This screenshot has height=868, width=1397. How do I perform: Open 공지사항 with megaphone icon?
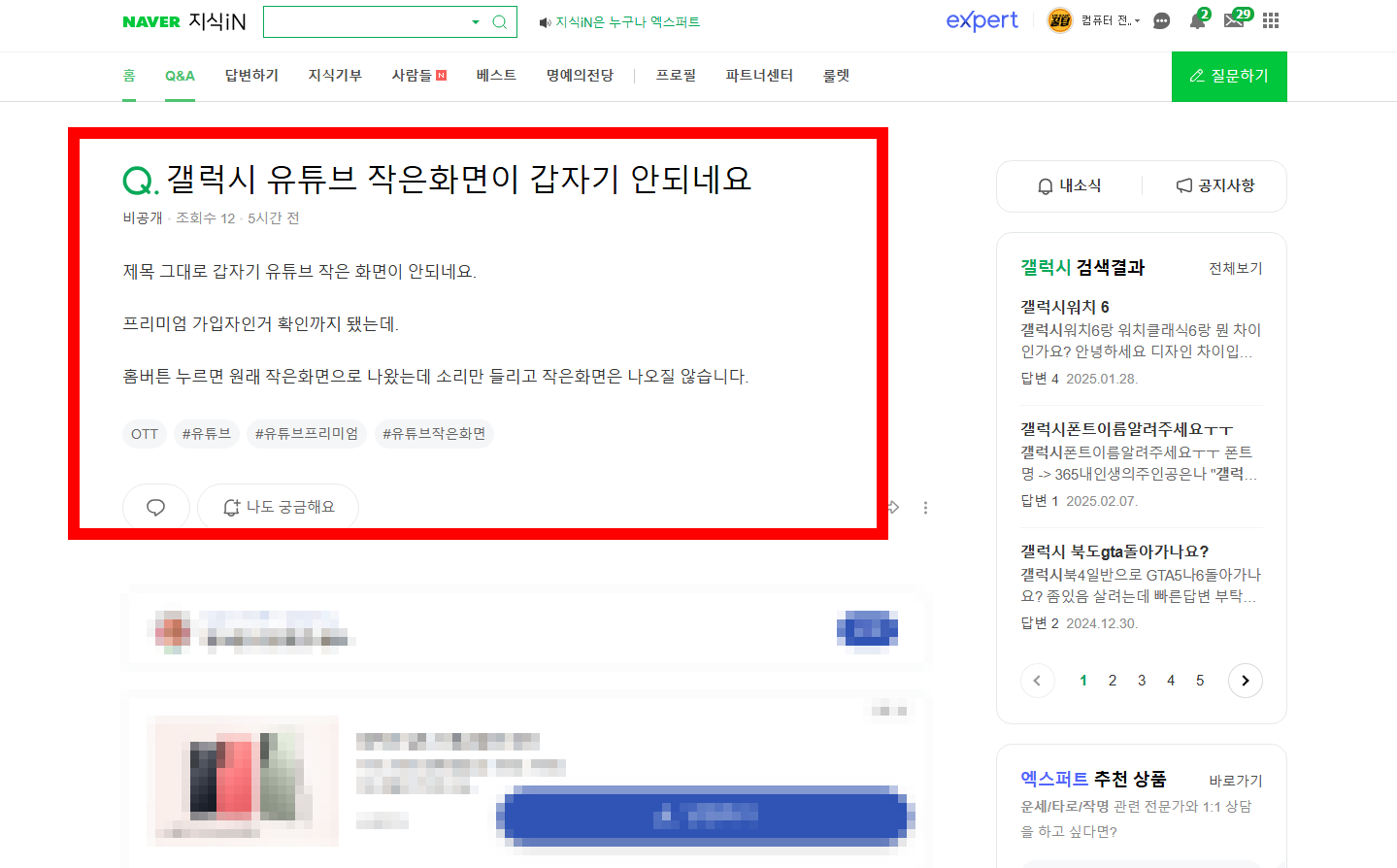coord(1215,185)
